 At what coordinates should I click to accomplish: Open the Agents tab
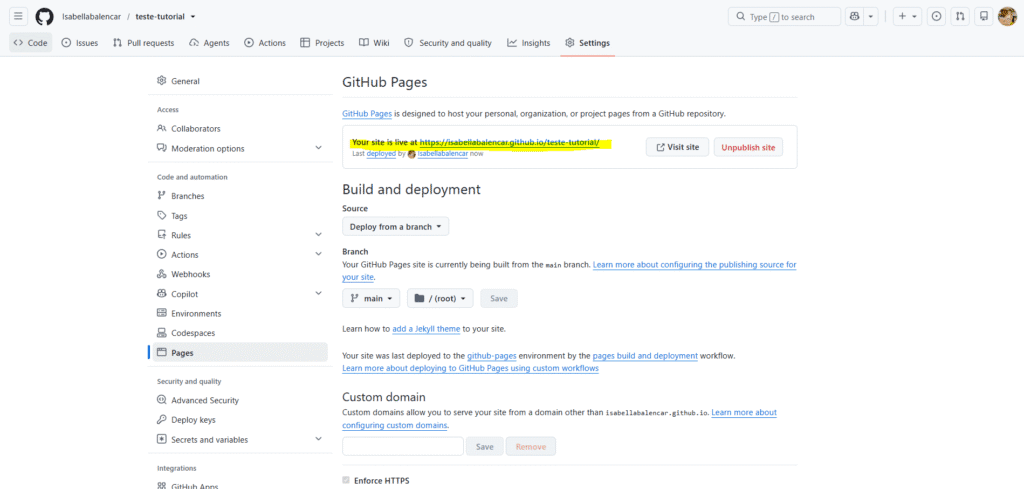coord(209,43)
